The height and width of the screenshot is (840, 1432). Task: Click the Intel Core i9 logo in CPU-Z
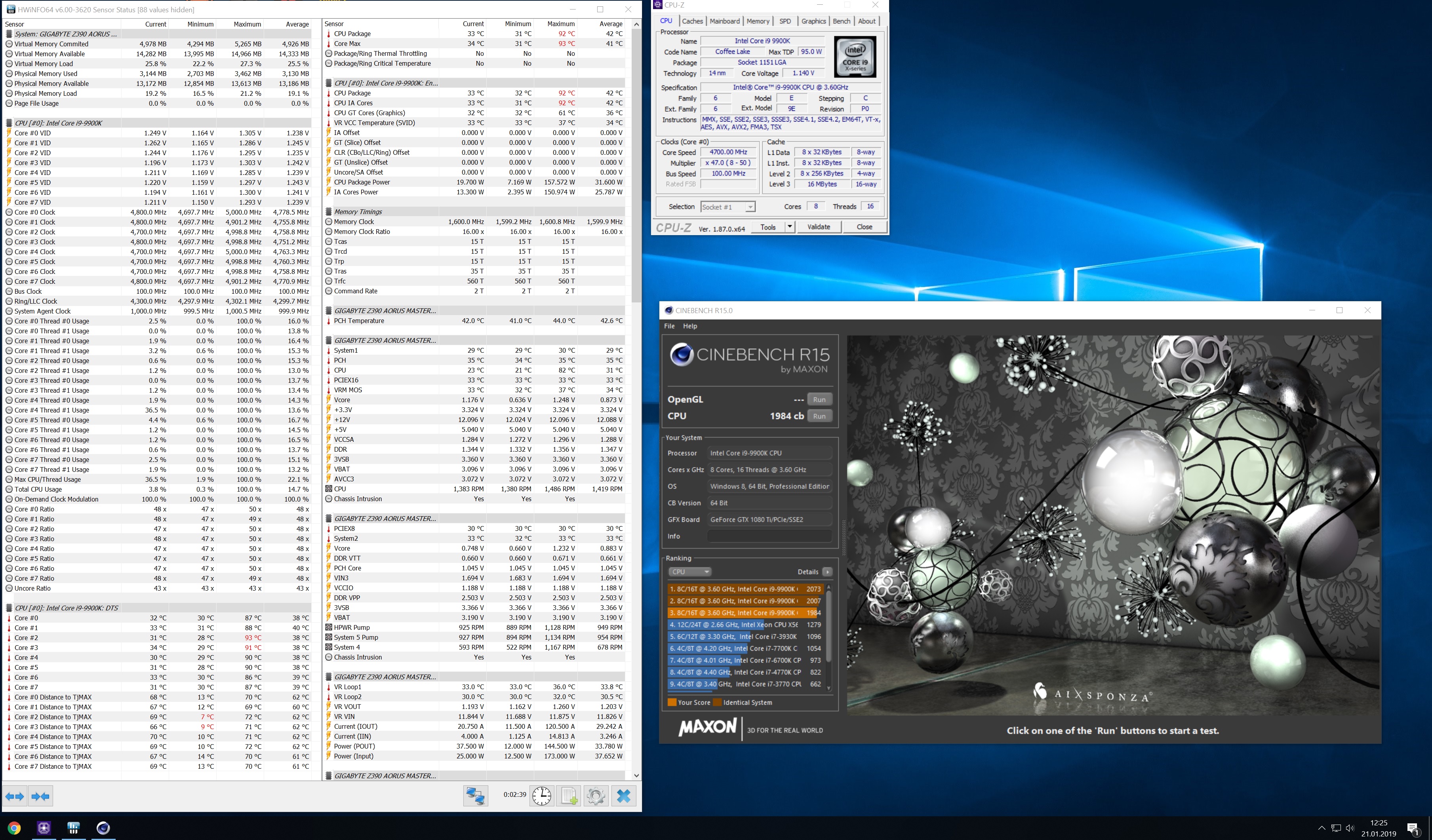click(x=855, y=57)
